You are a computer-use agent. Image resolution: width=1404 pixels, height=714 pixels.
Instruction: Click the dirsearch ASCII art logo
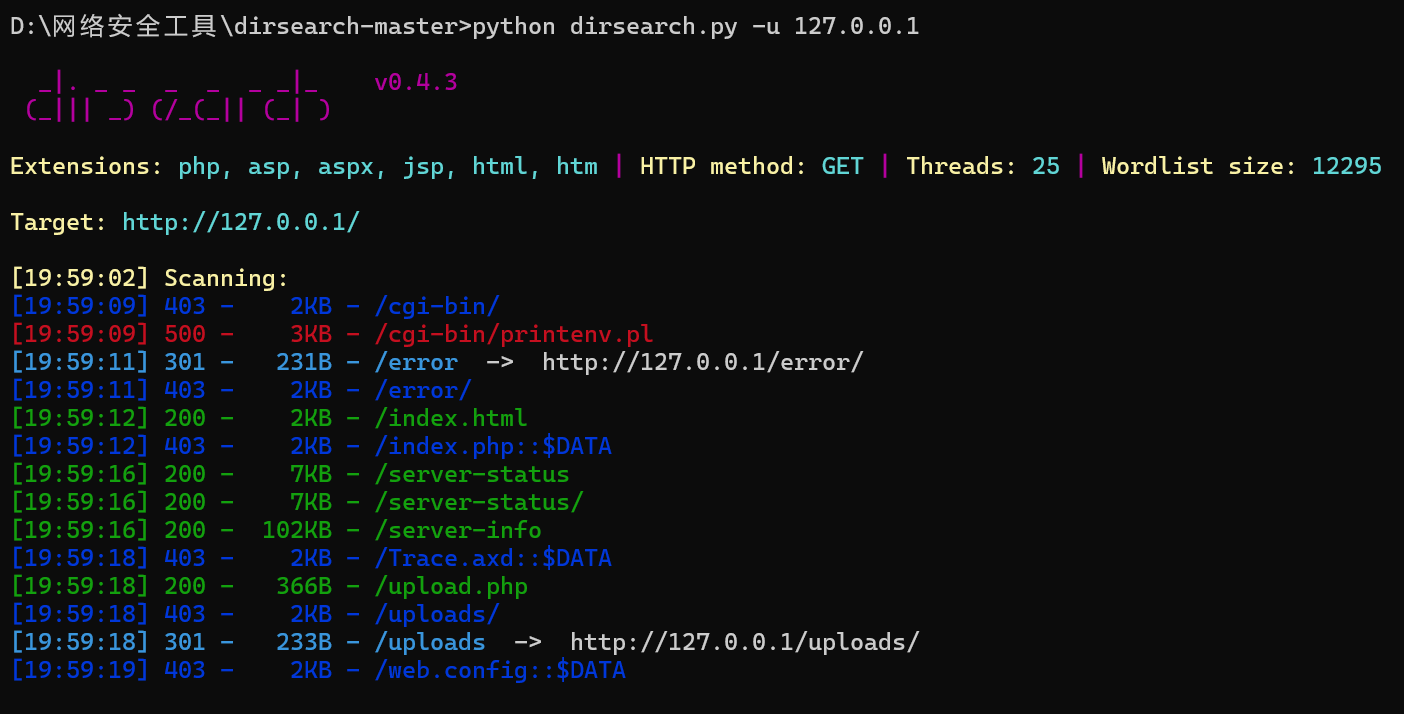point(178,96)
